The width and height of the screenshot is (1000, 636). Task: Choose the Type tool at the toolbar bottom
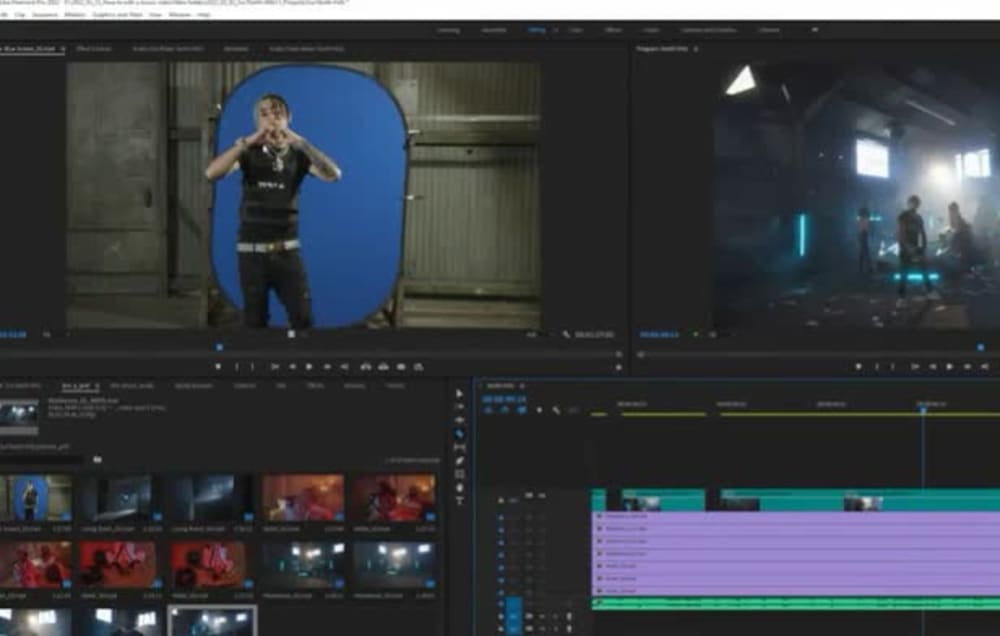click(x=459, y=499)
